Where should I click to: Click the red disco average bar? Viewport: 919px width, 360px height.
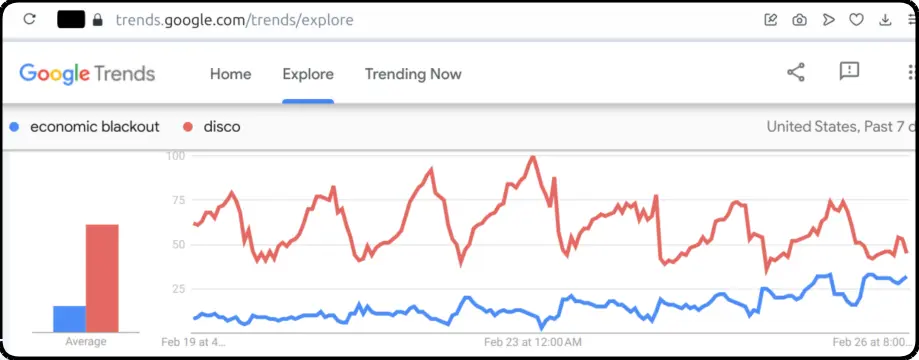(x=102, y=279)
